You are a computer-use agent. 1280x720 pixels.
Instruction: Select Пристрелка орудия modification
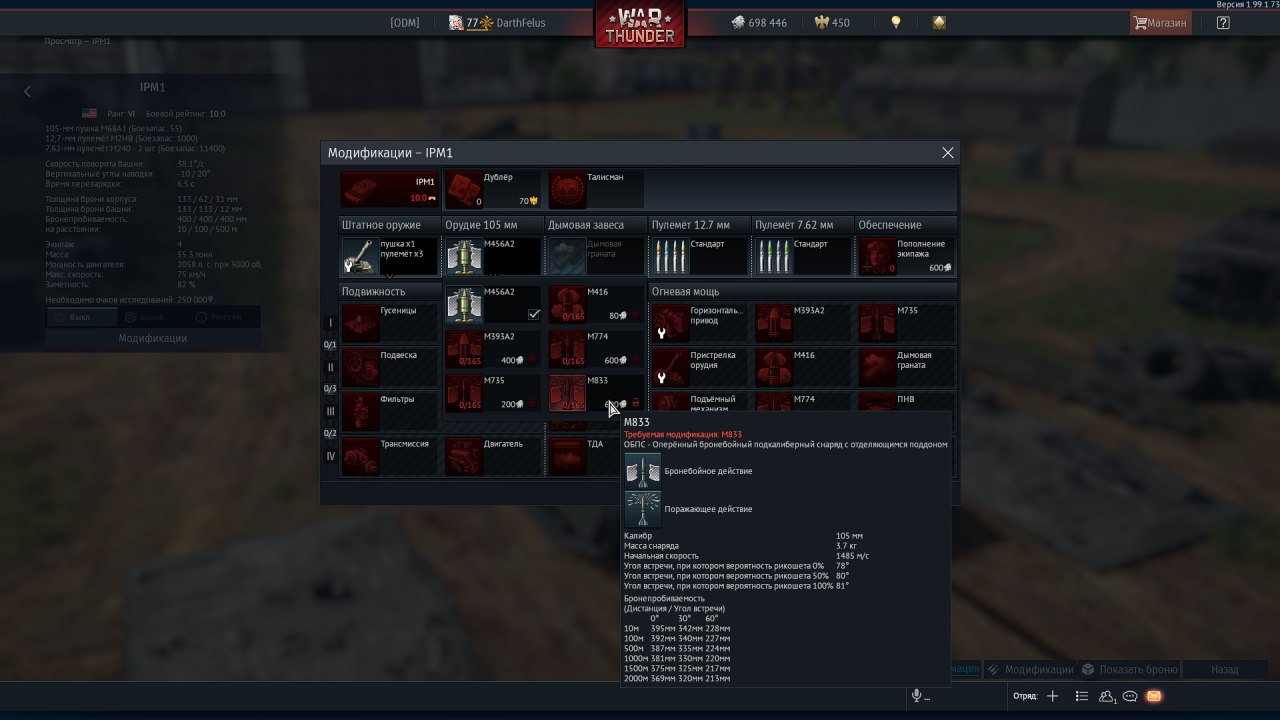pyautogui.click(x=700, y=367)
